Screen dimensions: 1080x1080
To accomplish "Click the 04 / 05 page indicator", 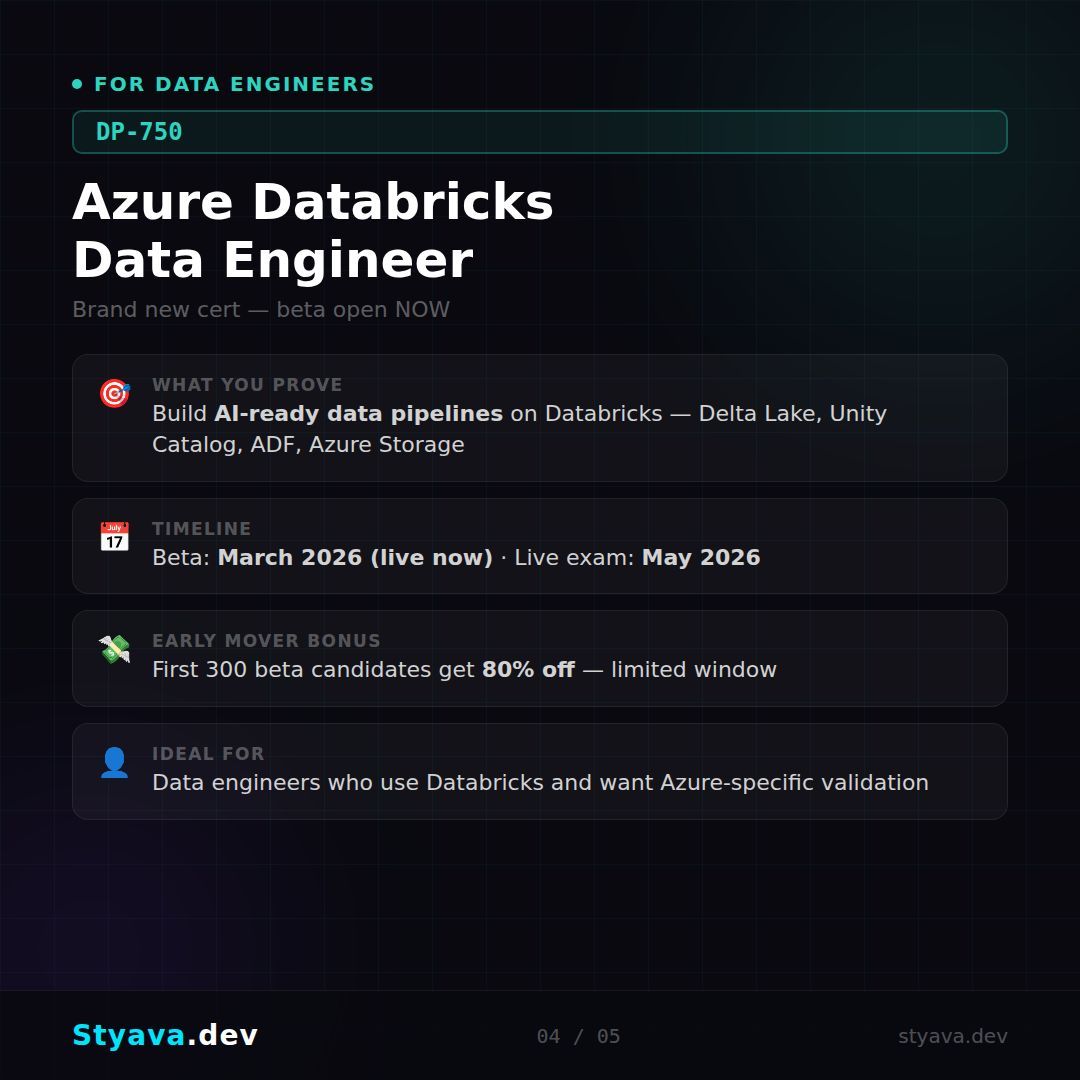I will tap(579, 1036).
